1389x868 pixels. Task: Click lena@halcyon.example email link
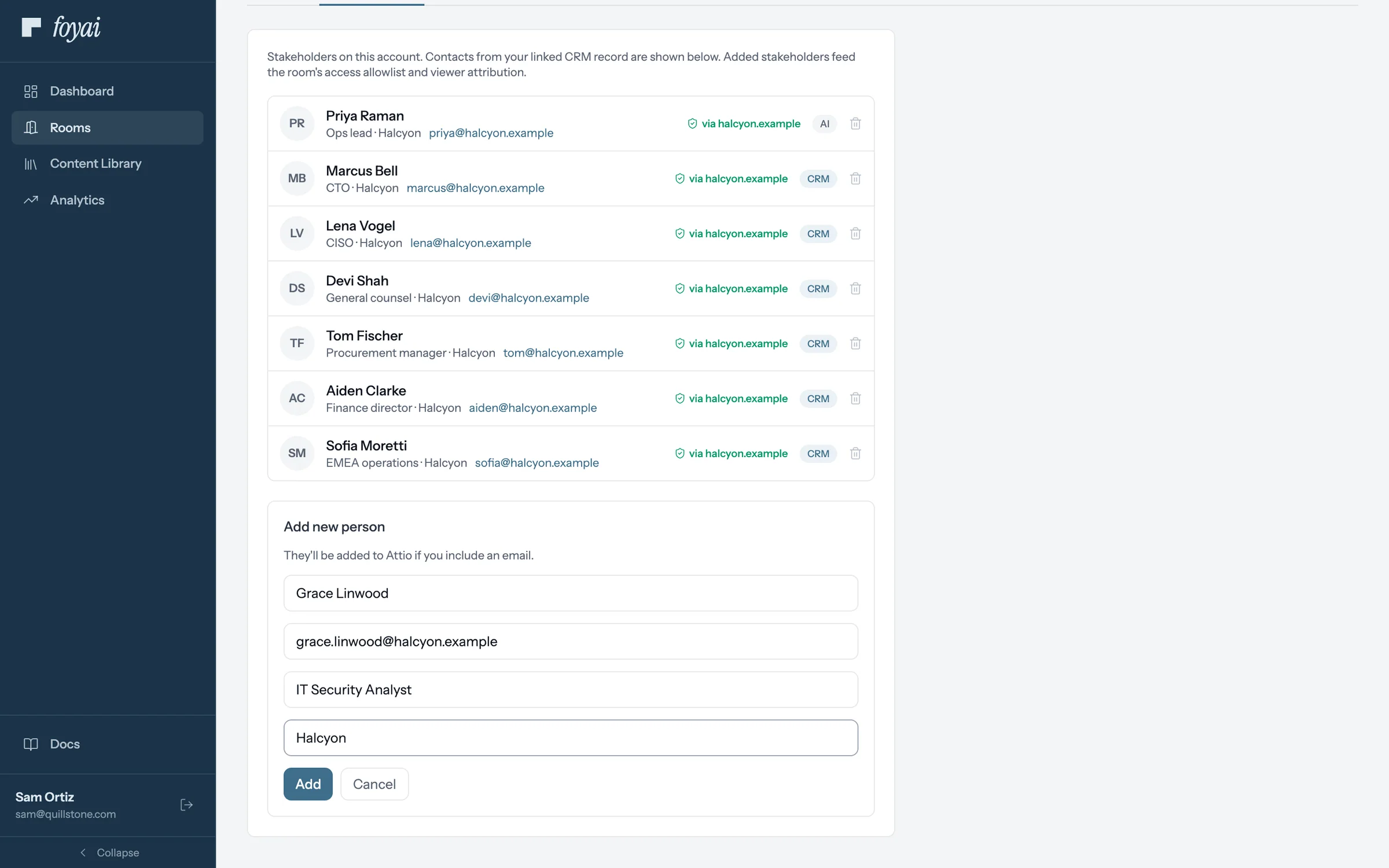click(471, 243)
